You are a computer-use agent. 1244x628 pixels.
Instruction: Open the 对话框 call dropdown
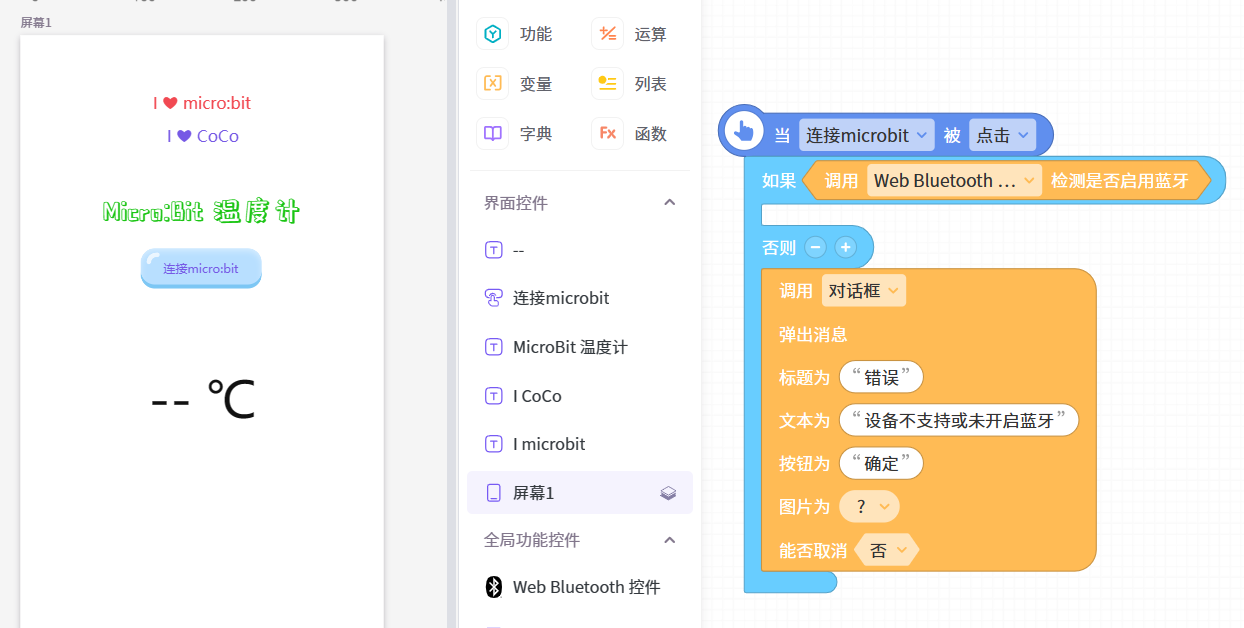tap(864, 291)
